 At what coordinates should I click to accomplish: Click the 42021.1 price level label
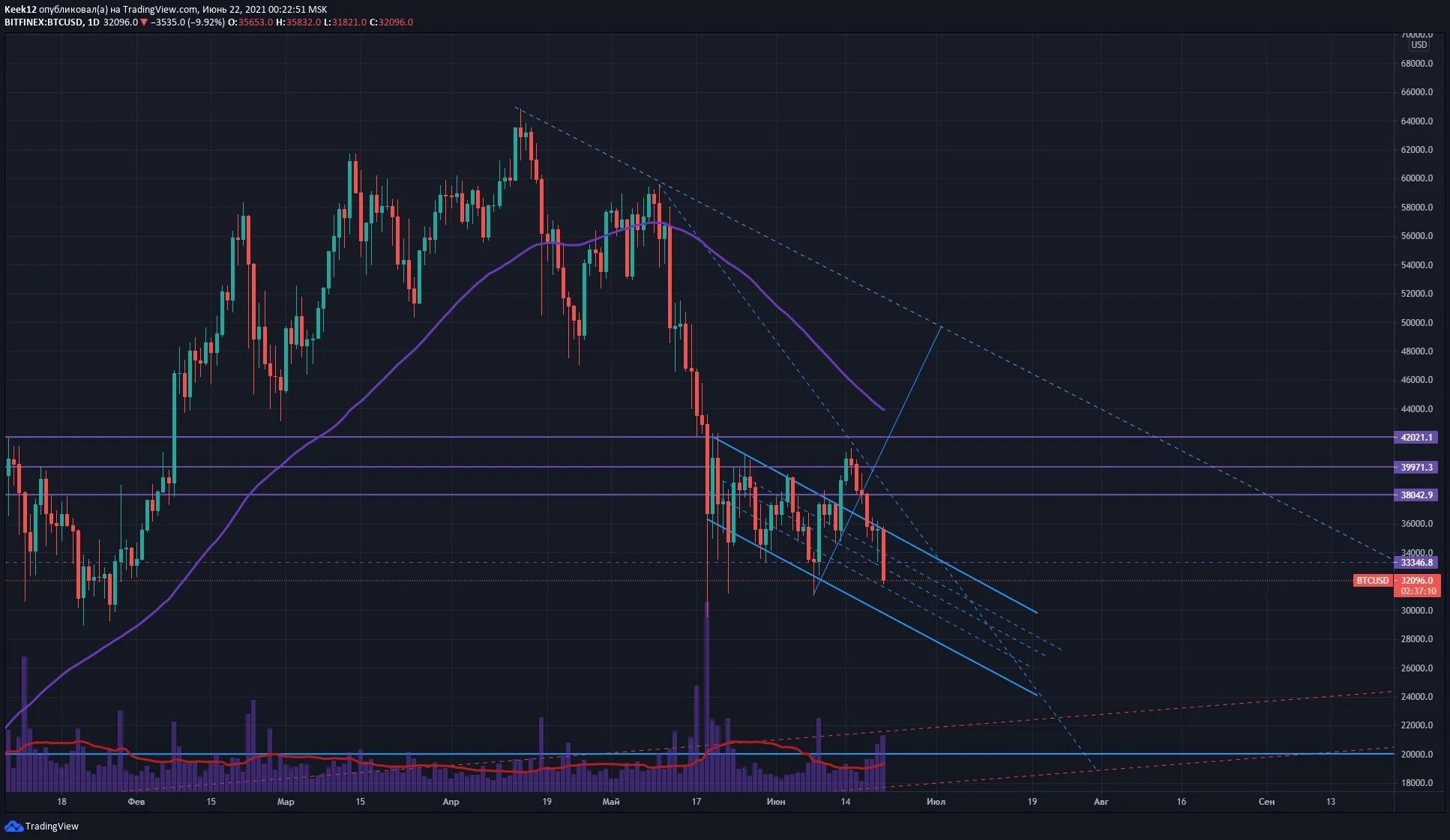pyautogui.click(x=1416, y=437)
